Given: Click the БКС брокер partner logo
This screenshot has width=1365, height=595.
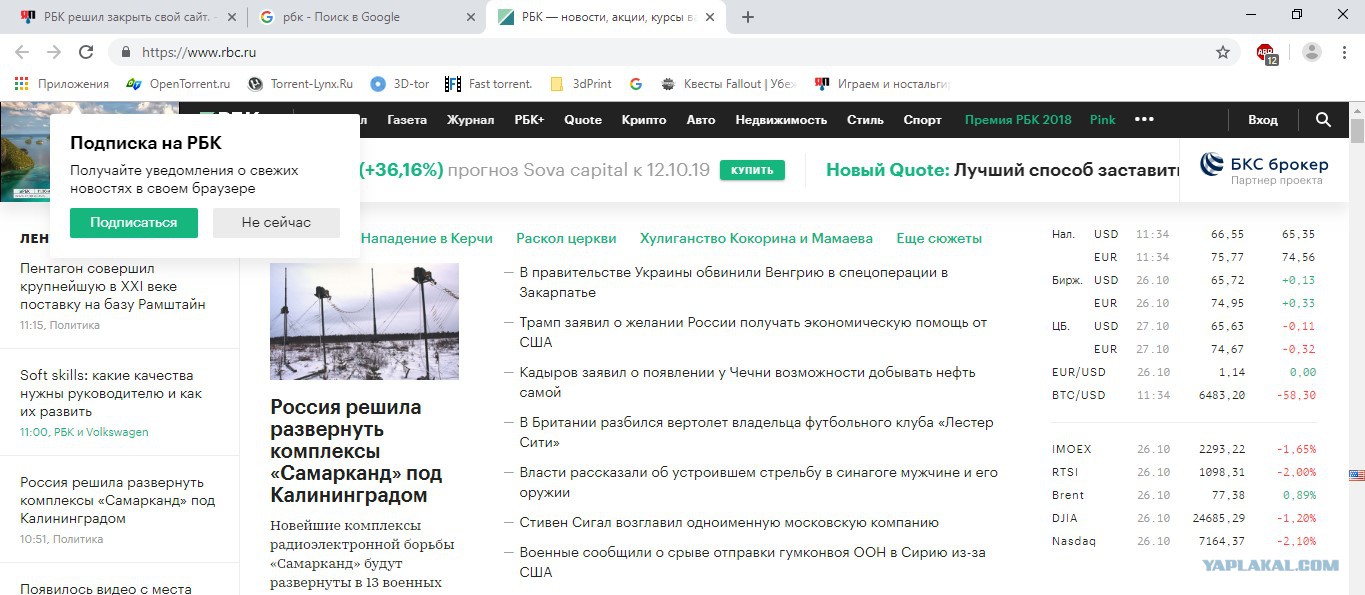Looking at the screenshot, I should [x=1264, y=167].
